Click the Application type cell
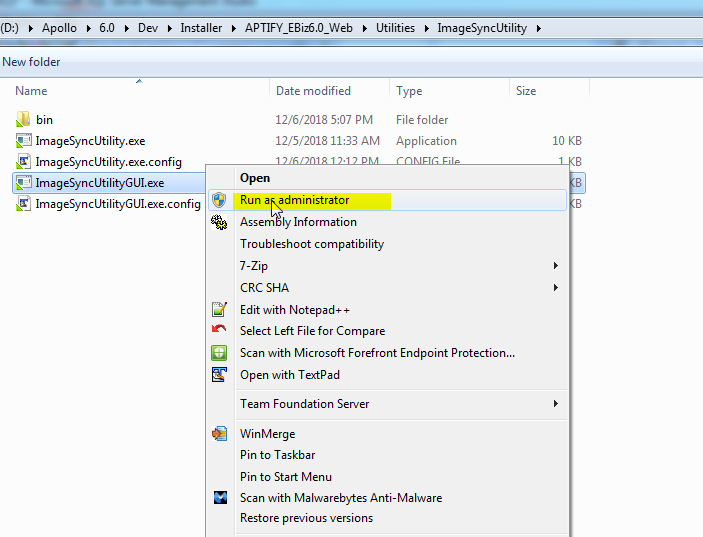The image size is (703, 537). tap(426, 141)
